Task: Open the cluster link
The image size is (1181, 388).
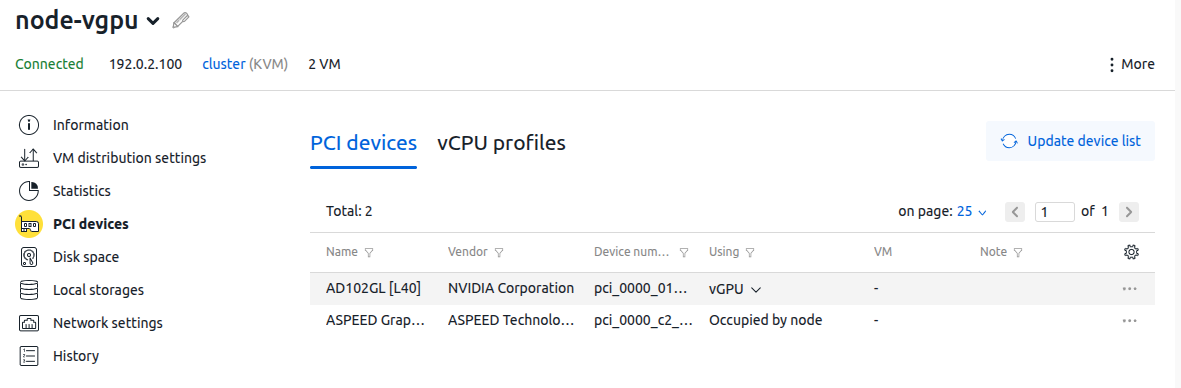Action: tap(224, 64)
